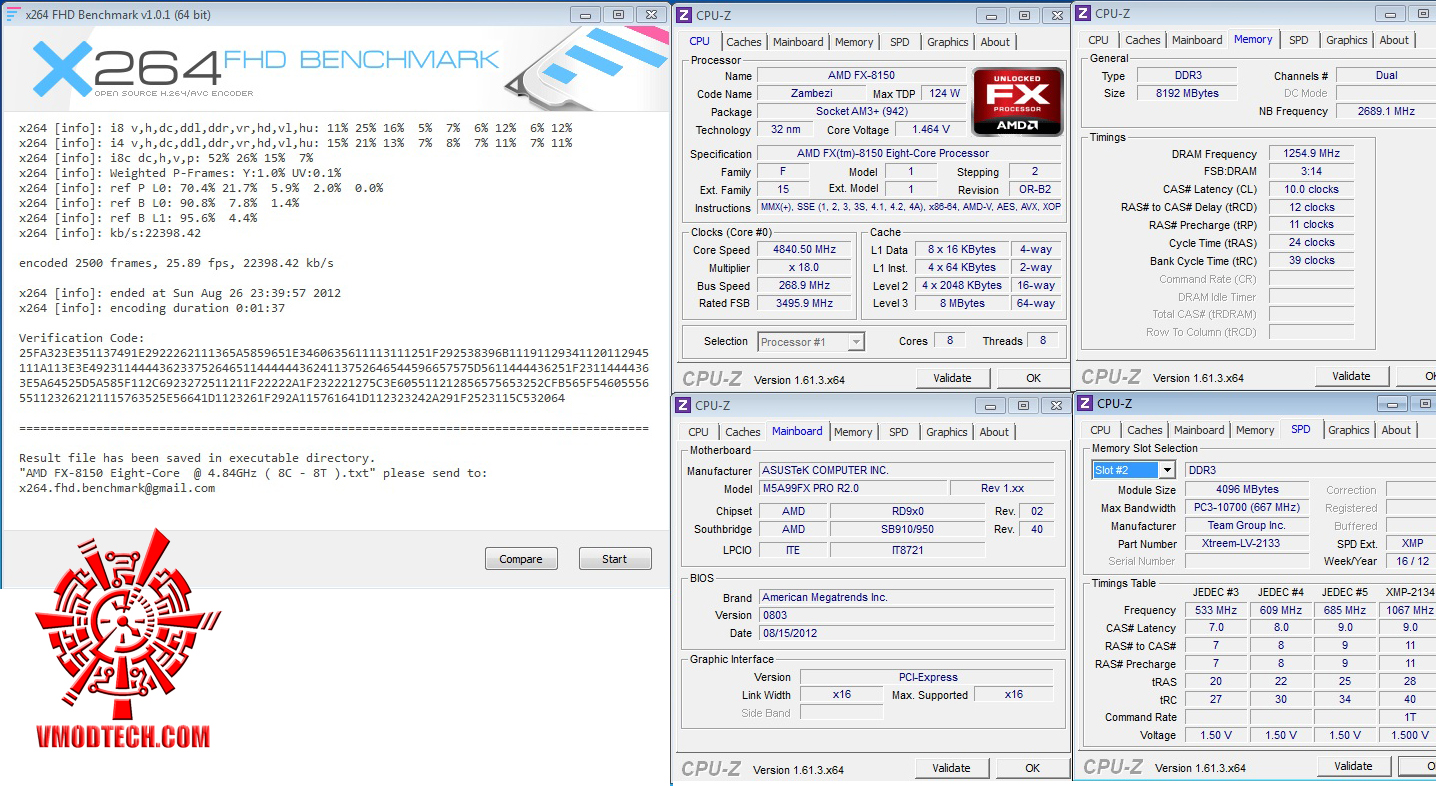Switch to CPU tab in CPU-Z Mainboard window

click(x=699, y=432)
